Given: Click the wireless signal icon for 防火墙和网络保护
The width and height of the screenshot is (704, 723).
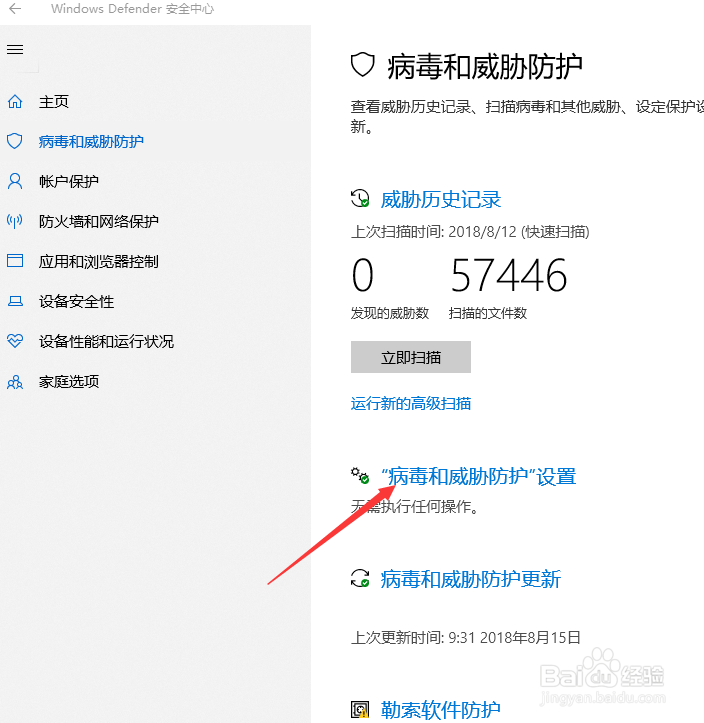Looking at the screenshot, I should pyautogui.click(x=15, y=221).
